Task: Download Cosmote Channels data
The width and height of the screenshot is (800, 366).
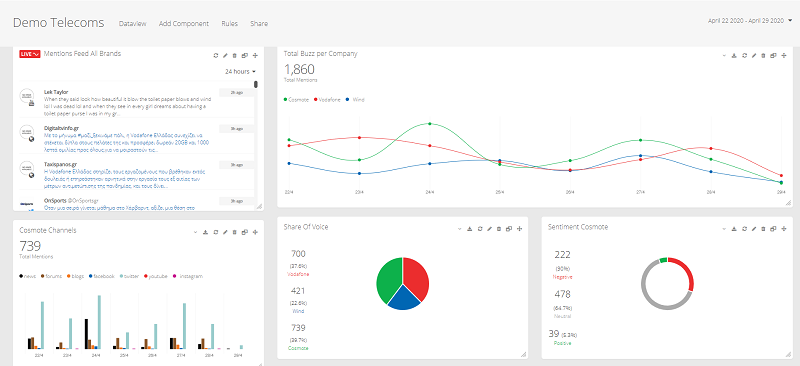Action: 206,232
